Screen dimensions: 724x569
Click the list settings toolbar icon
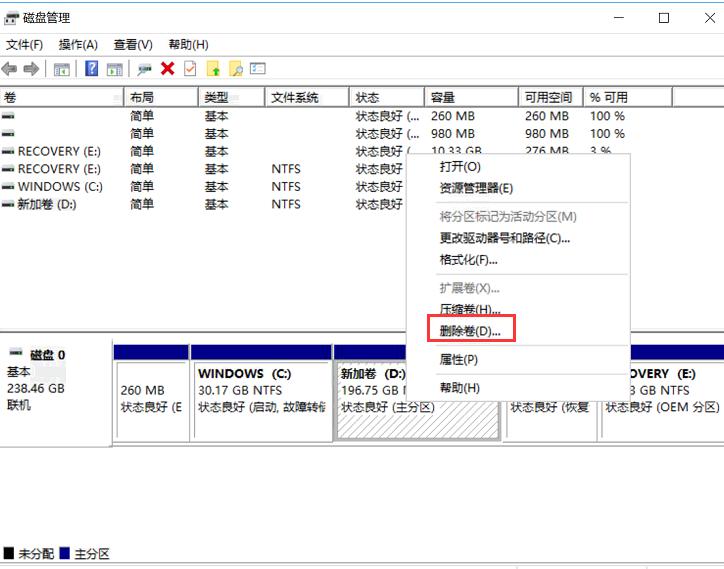coord(258,69)
